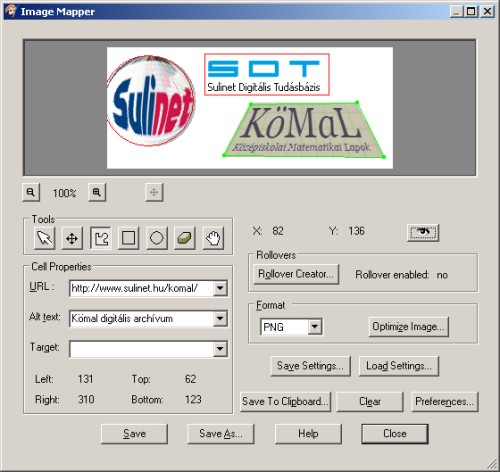Select the SDT rectangular hotspot

(x=267, y=75)
